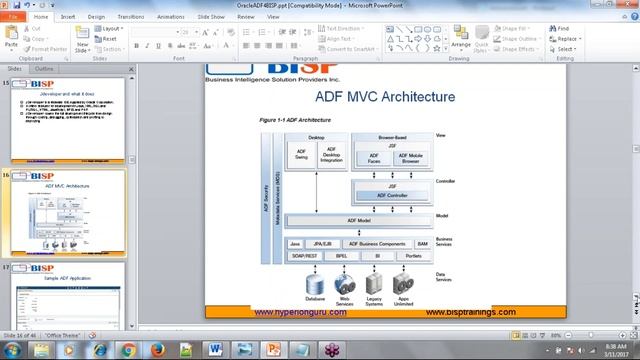
Task: Toggle Bold formatting
Action: click(136, 46)
